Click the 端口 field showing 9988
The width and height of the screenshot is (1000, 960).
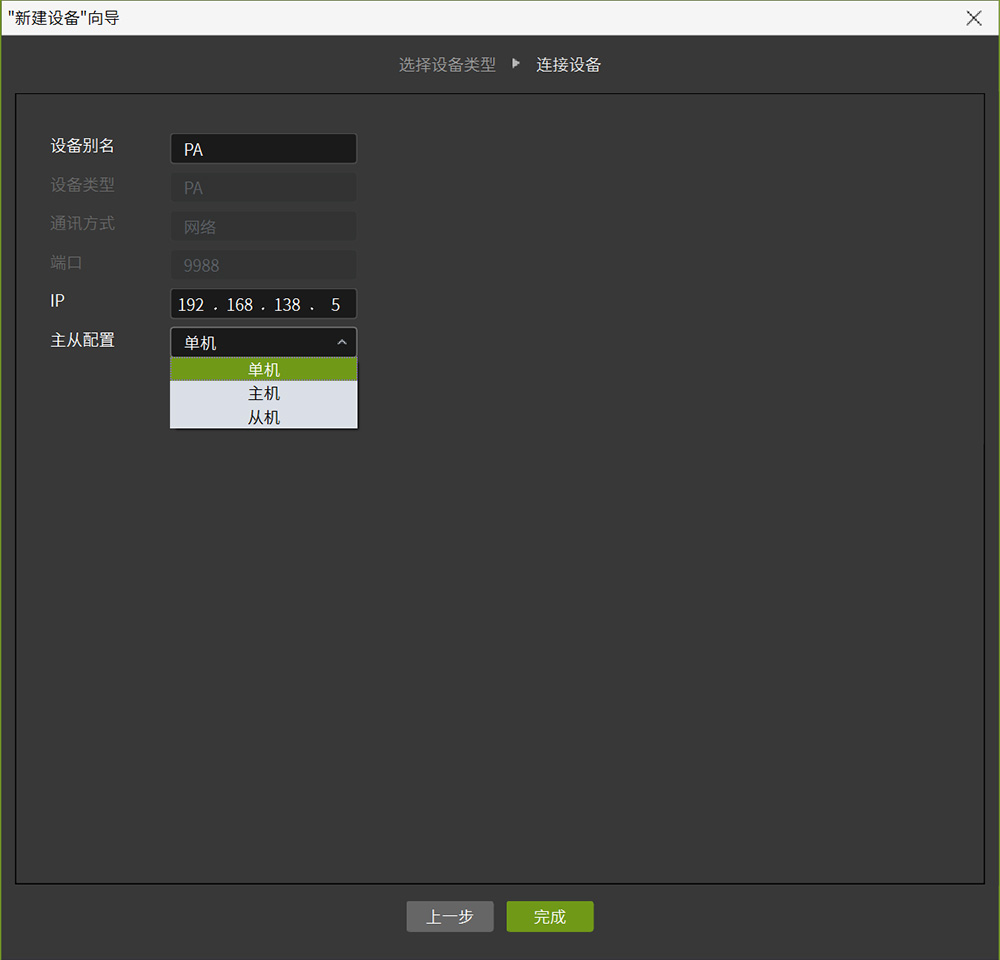coord(263,266)
